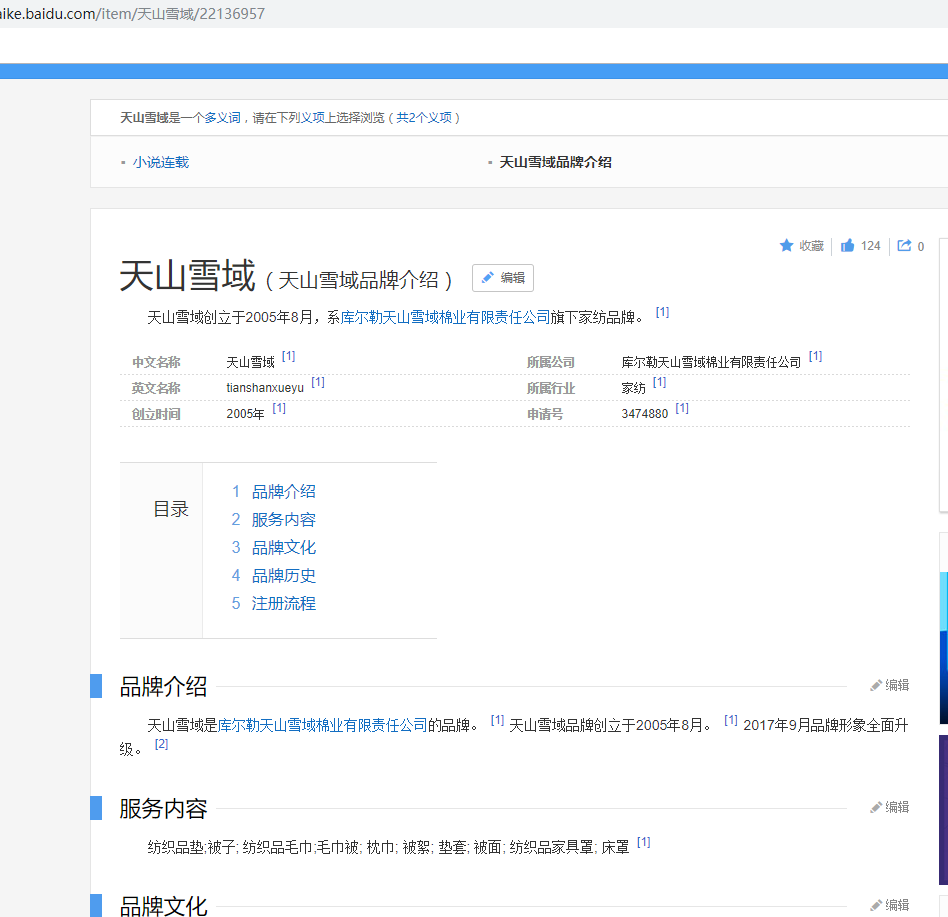This screenshot has height=917, width=948.
Task: Click reference [1] after 2005年 创立时间
Action: coord(279,408)
